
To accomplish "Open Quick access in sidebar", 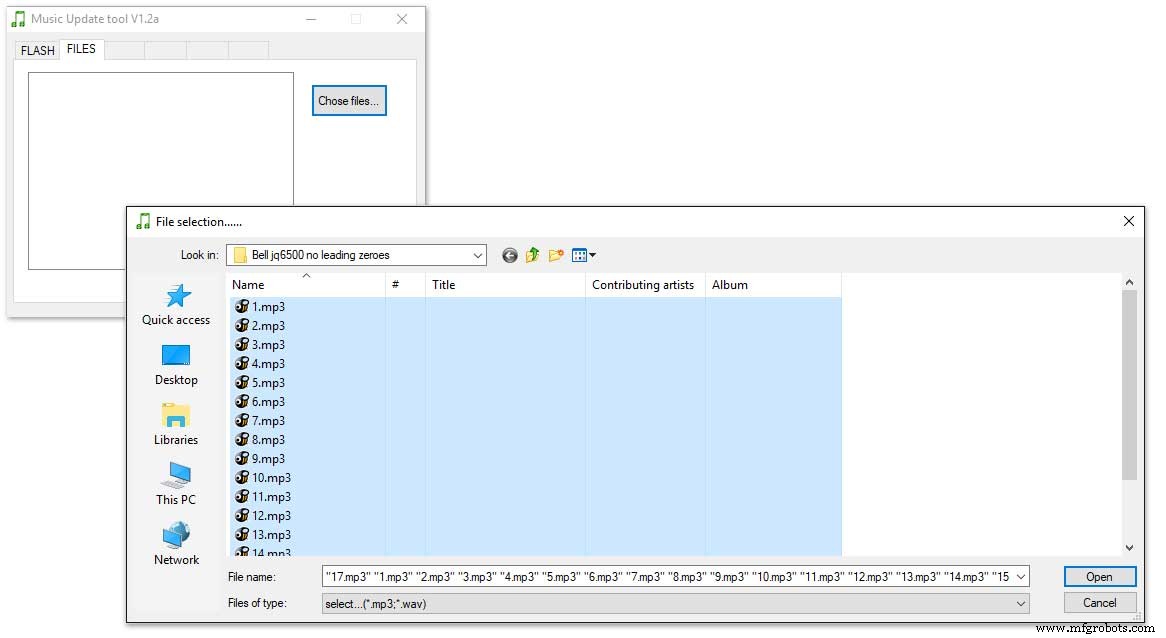I will point(176,304).
